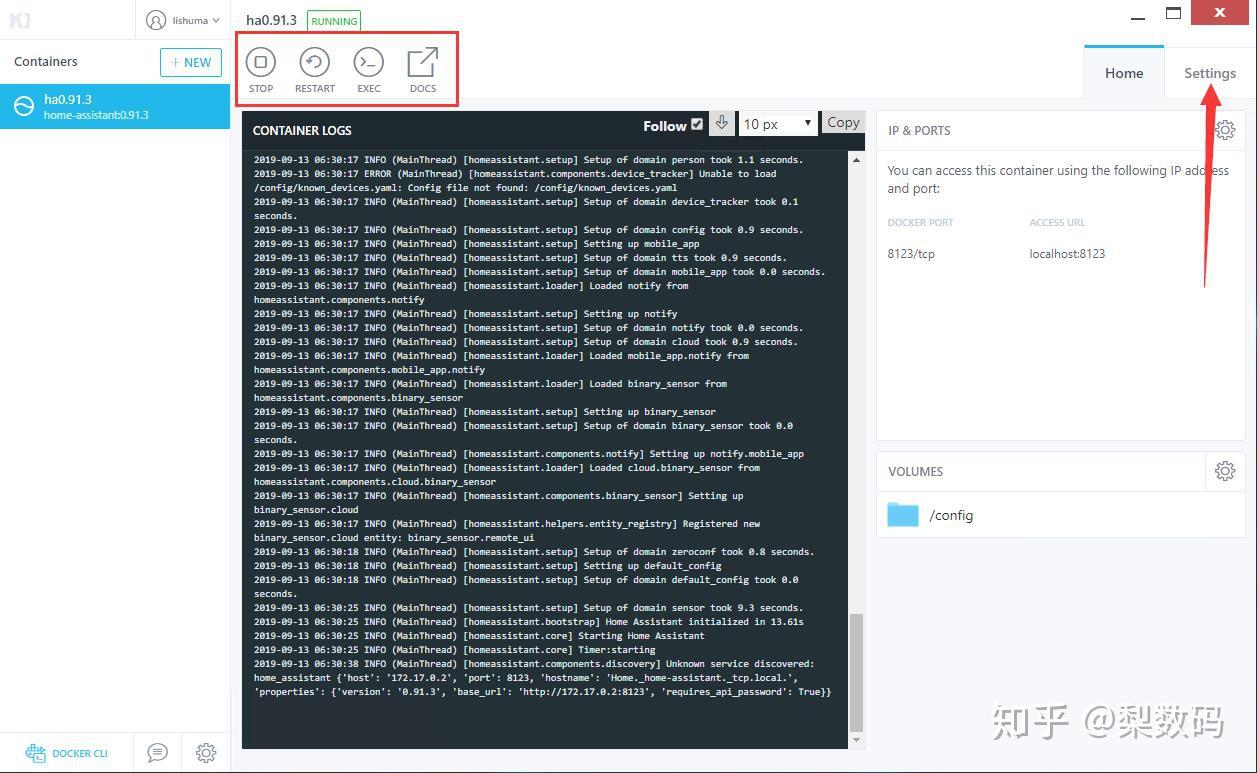The width and height of the screenshot is (1257, 773).
Task: Open the EXEC terminal icon
Action: pos(368,63)
